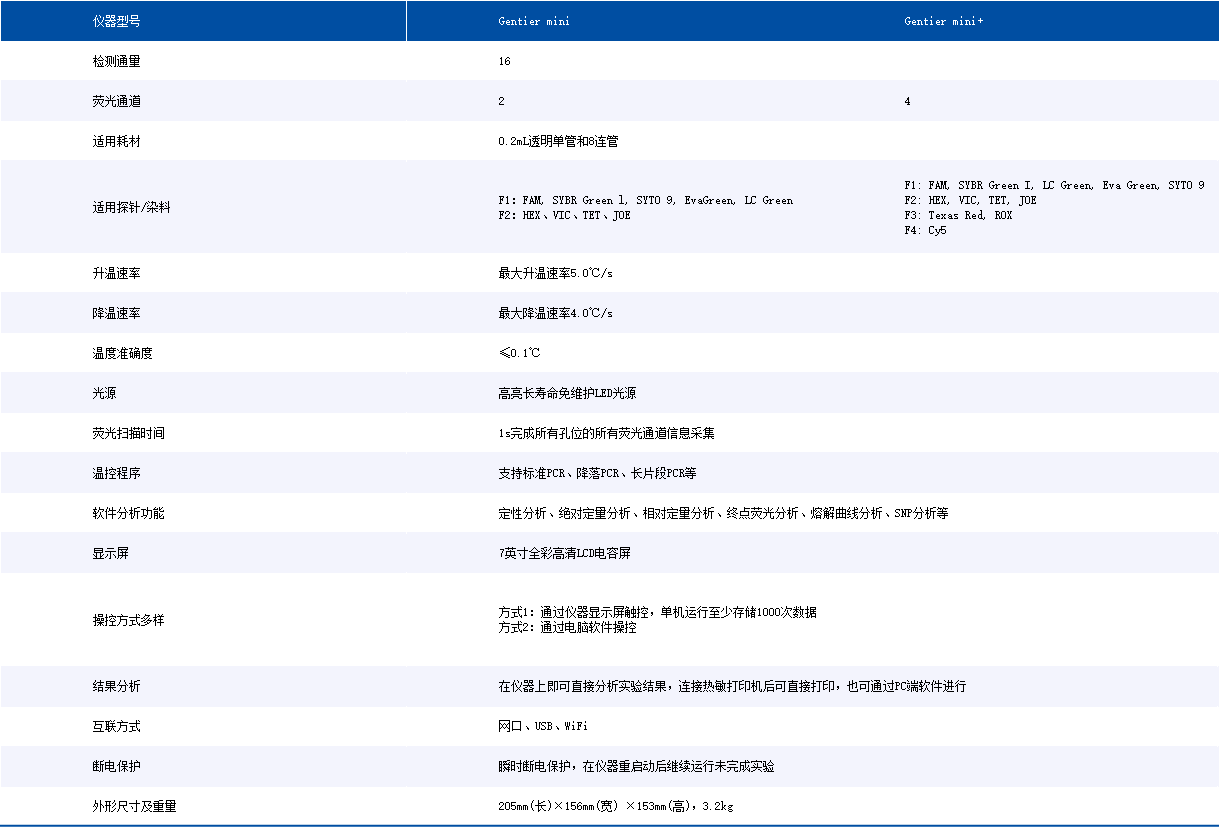Screen dimensions: 1220x827
Task: Select the 高亮长寿命免维护LED光源 text
Action: click(567, 393)
